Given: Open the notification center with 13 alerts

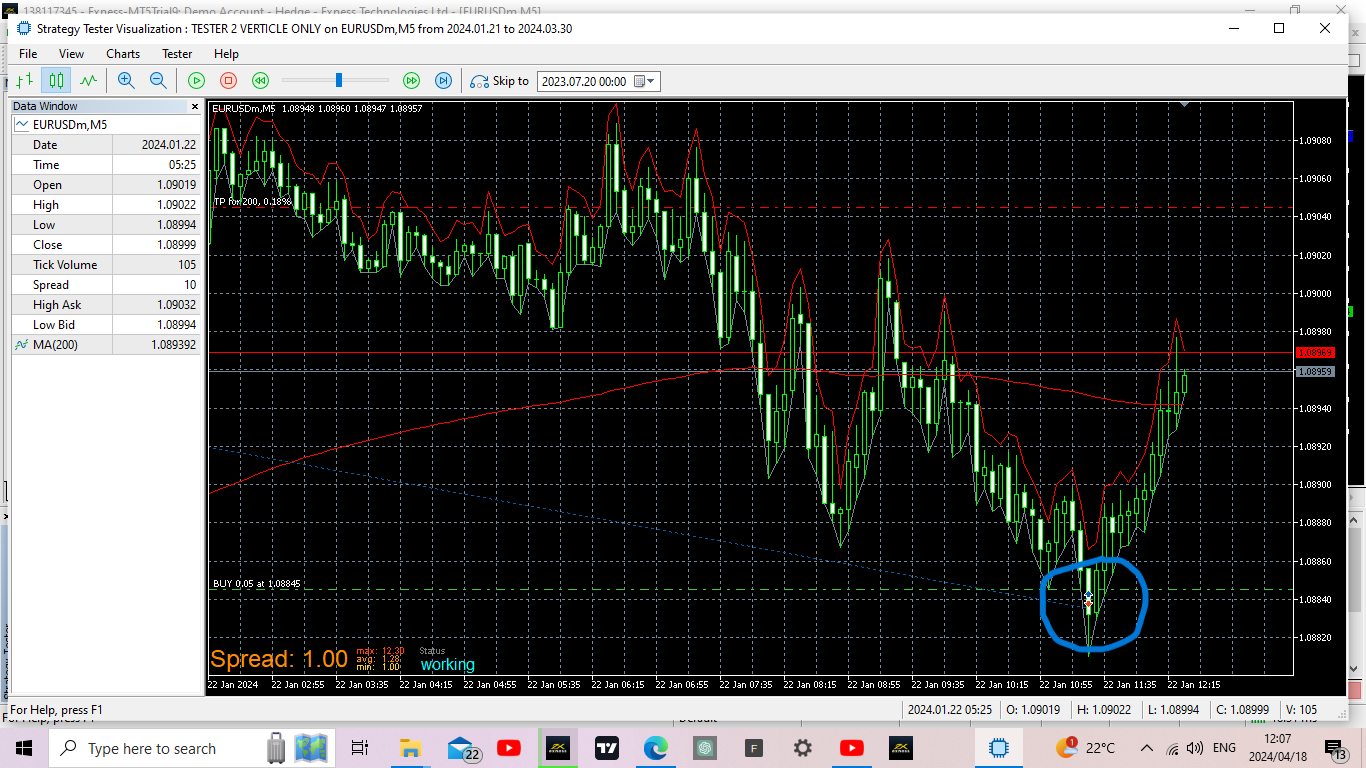Looking at the screenshot, I should point(1334,748).
